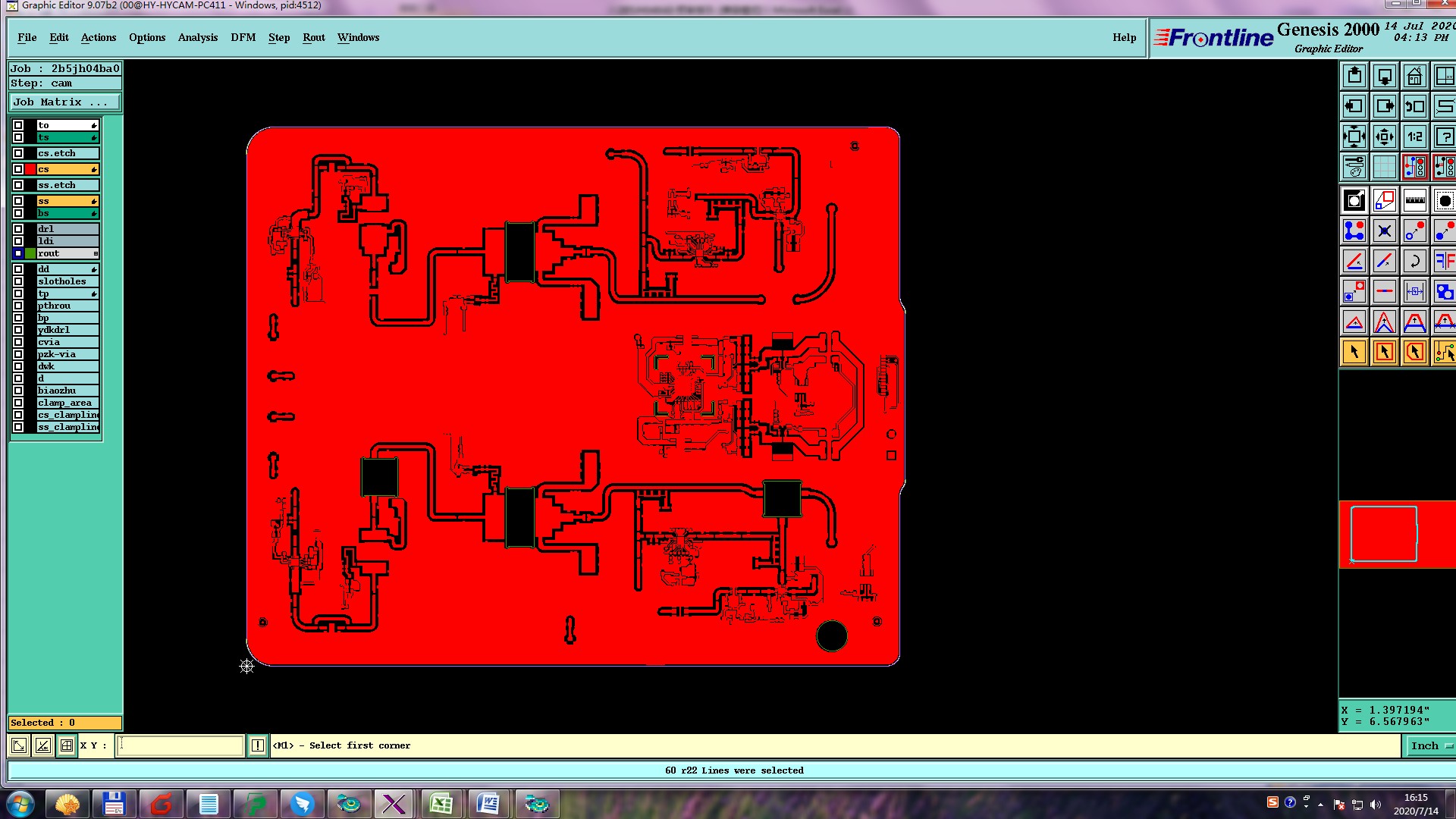This screenshot has width=1456, height=819.
Task: Click the Help button
Action: click(x=1124, y=37)
